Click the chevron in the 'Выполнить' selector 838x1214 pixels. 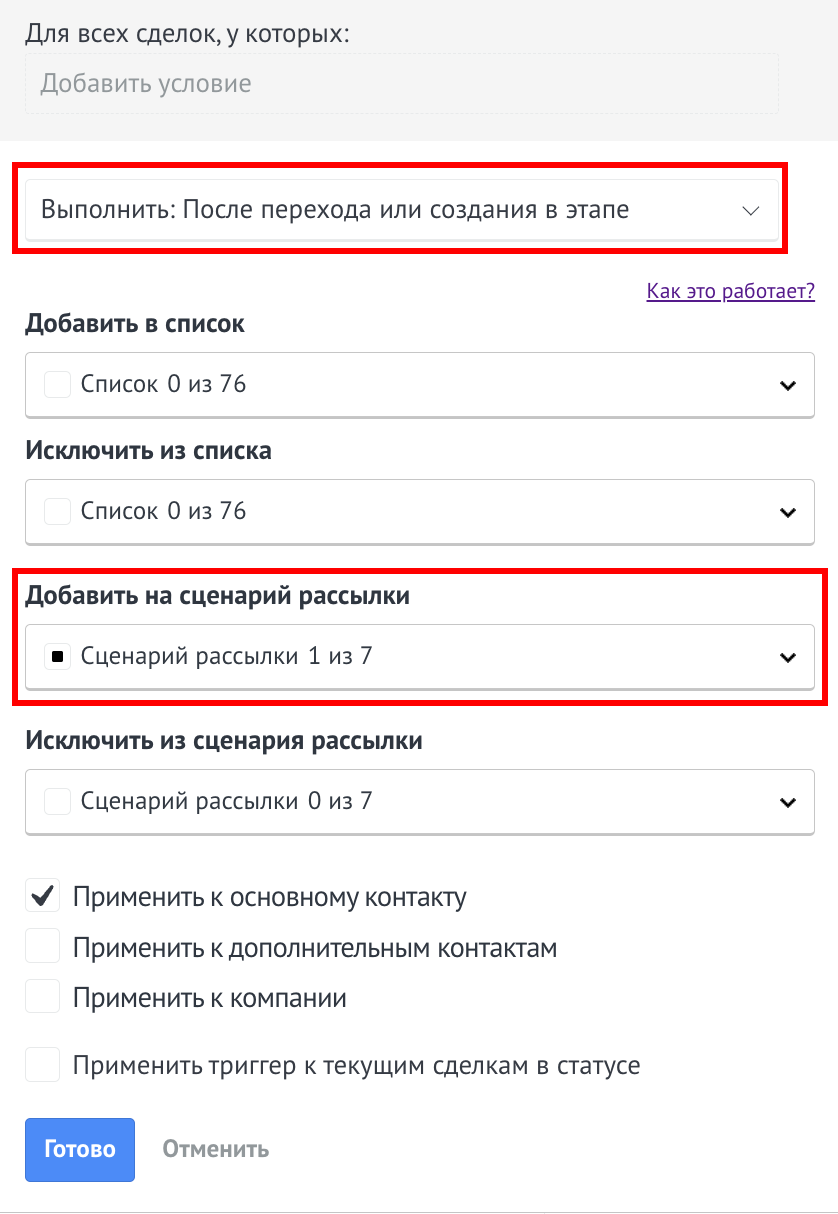(x=751, y=210)
